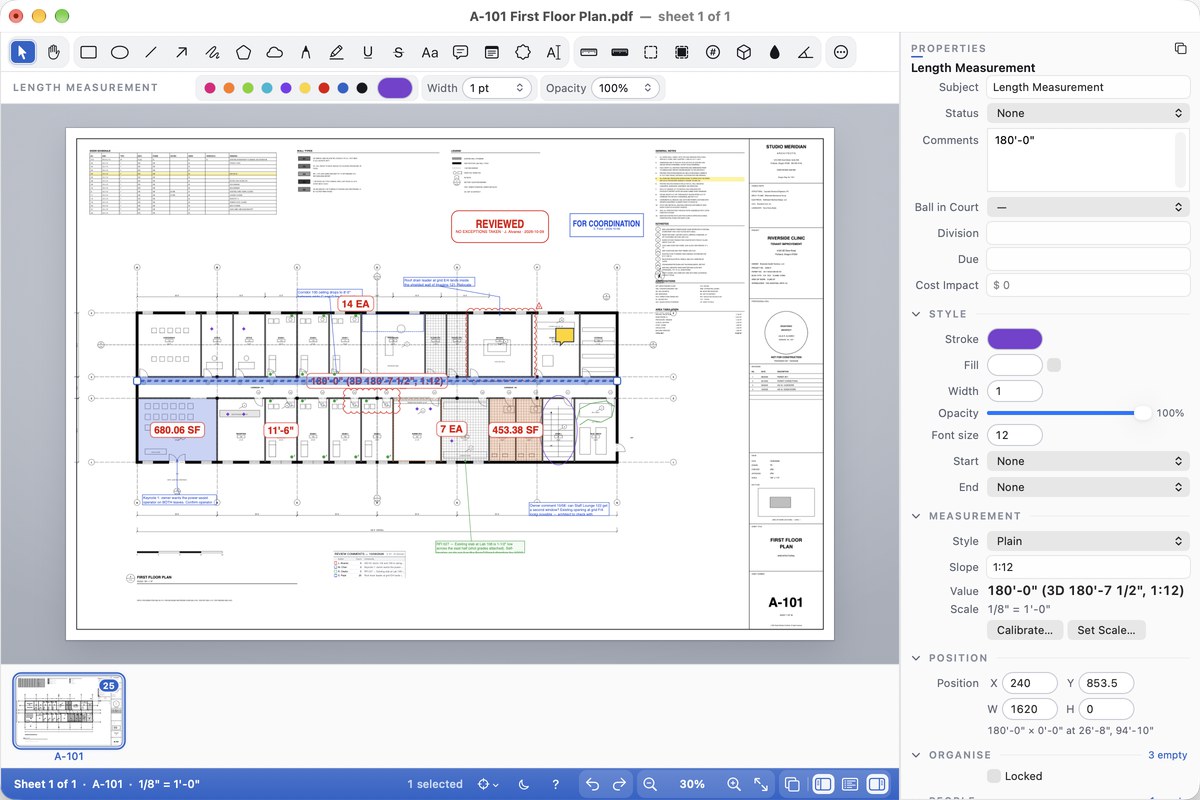Click the Calibrate... button
This screenshot has height=800, width=1200.
1025,630
